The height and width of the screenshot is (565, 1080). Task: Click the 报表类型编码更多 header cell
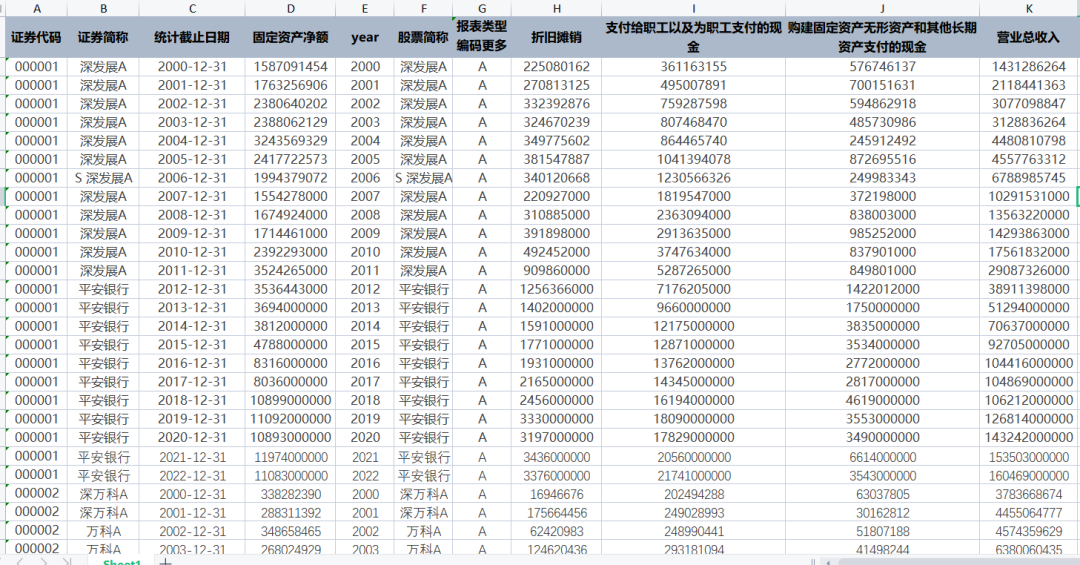481,37
